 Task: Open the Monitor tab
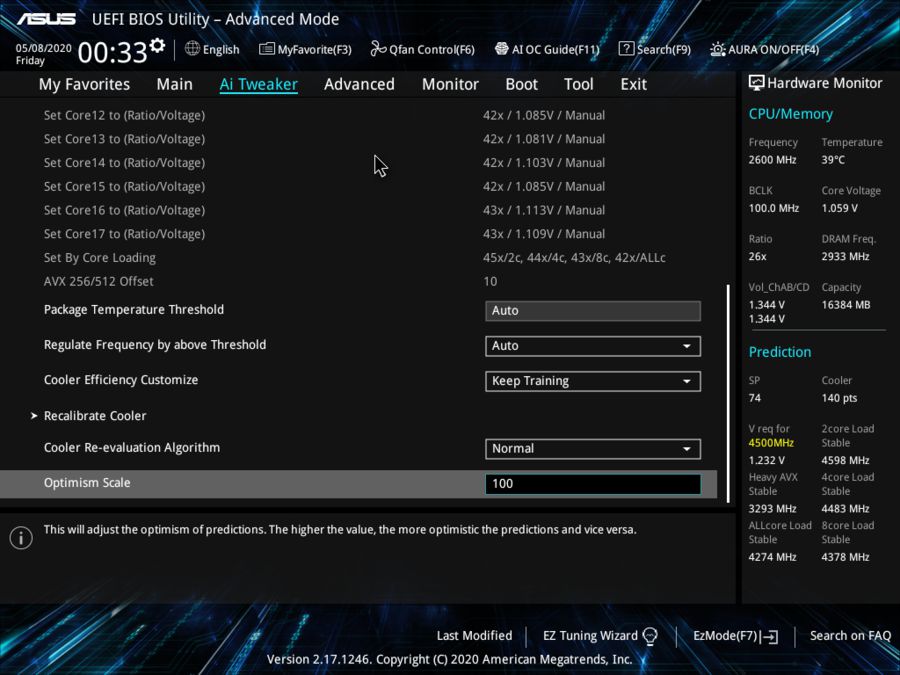tap(450, 84)
